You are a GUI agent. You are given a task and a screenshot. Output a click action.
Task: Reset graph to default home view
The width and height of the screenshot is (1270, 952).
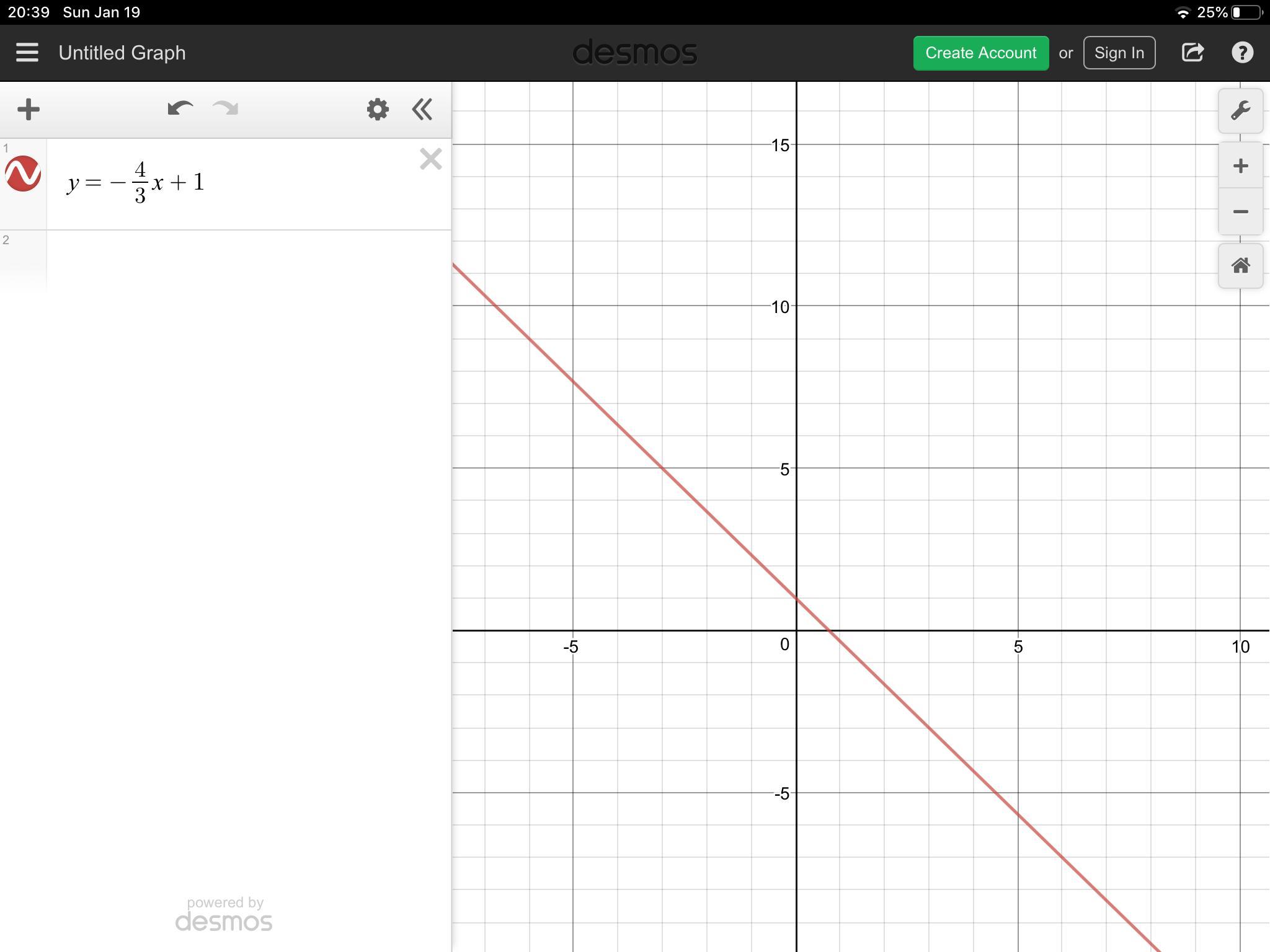click(x=1240, y=266)
